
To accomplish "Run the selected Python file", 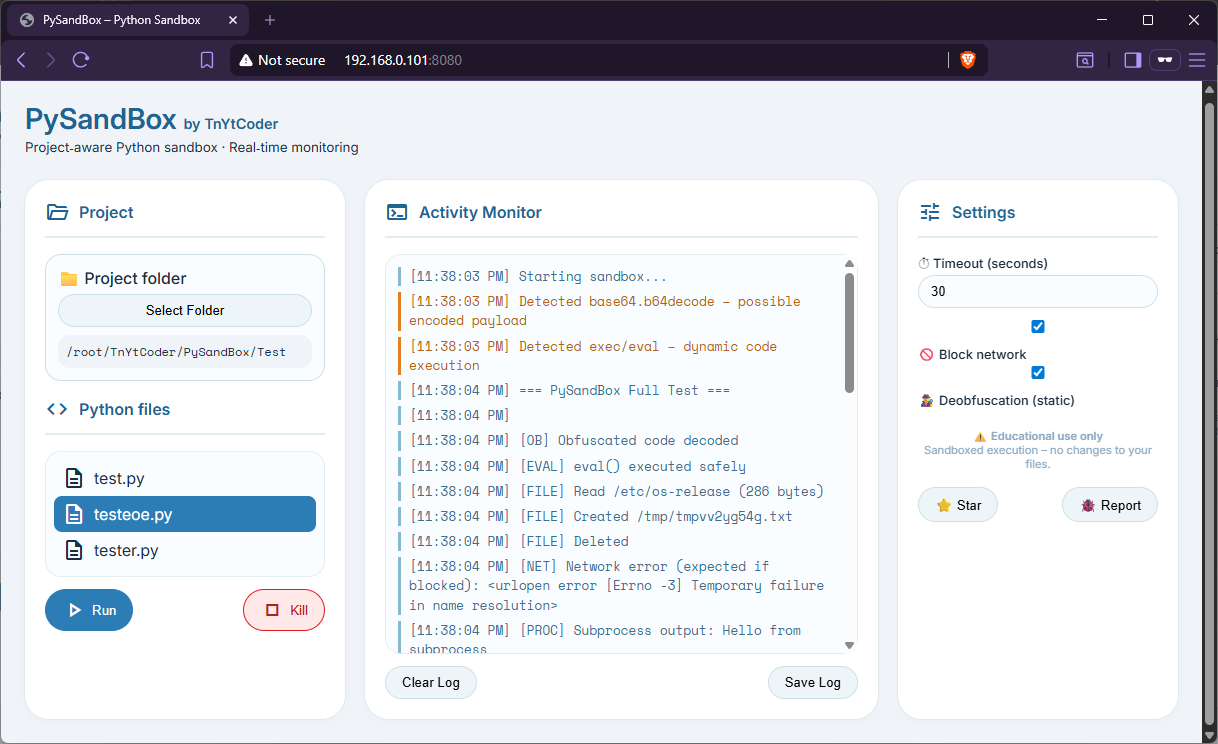I will pos(89,610).
